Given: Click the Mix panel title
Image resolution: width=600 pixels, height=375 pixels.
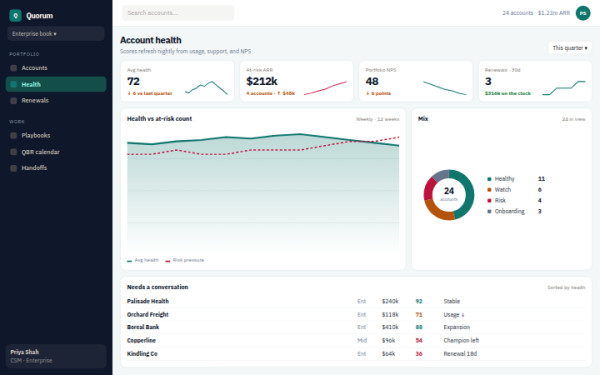Looking at the screenshot, I should tap(423, 119).
